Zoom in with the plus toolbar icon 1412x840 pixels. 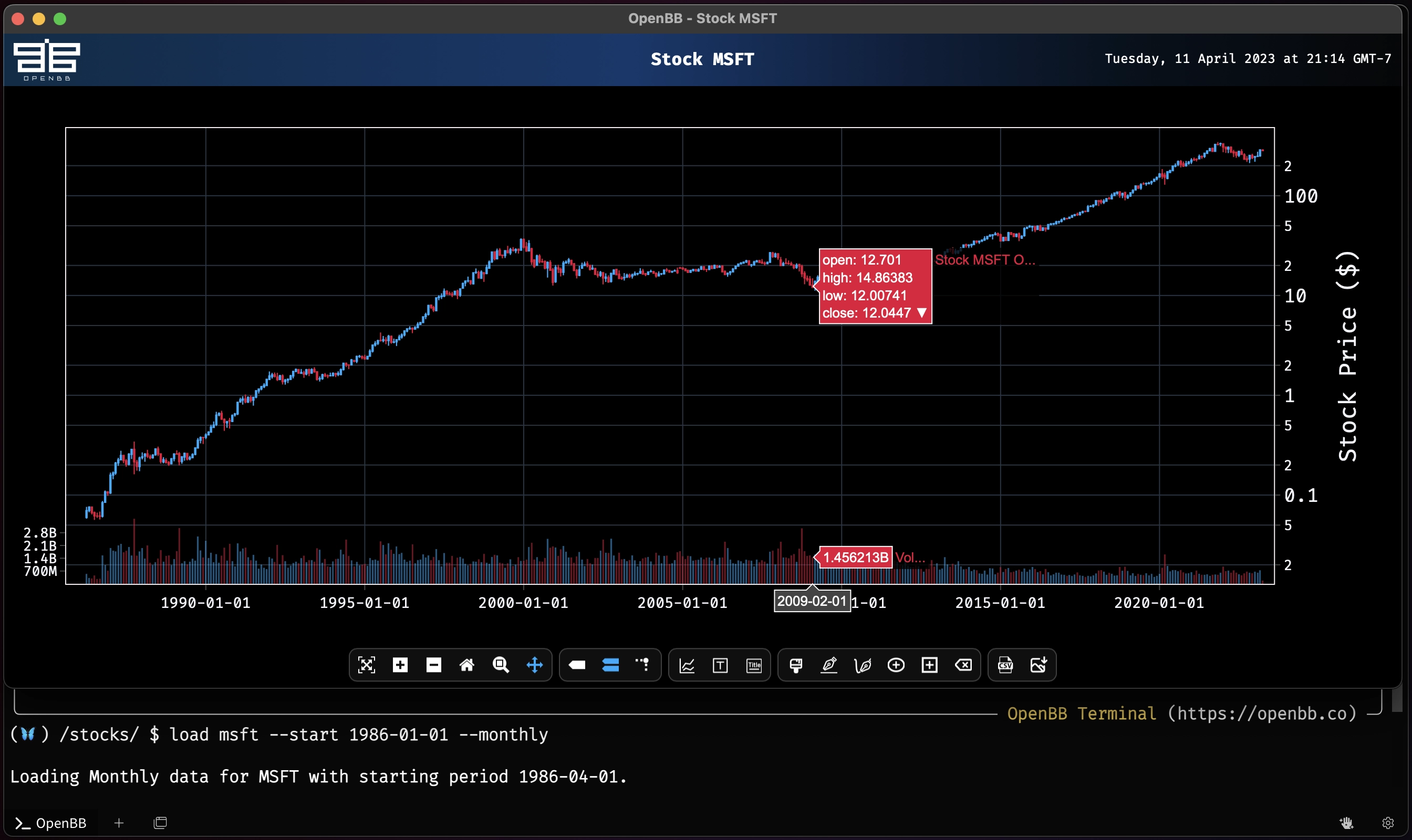(x=400, y=665)
